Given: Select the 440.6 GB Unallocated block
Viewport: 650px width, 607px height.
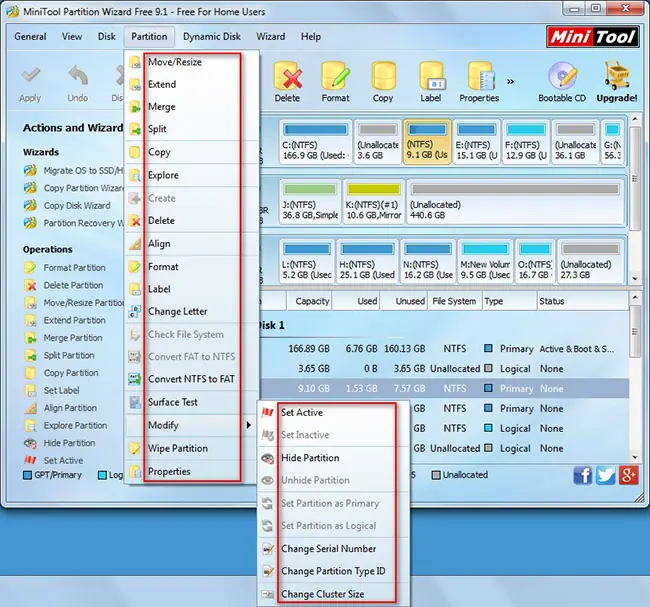Looking at the screenshot, I should click(515, 202).
